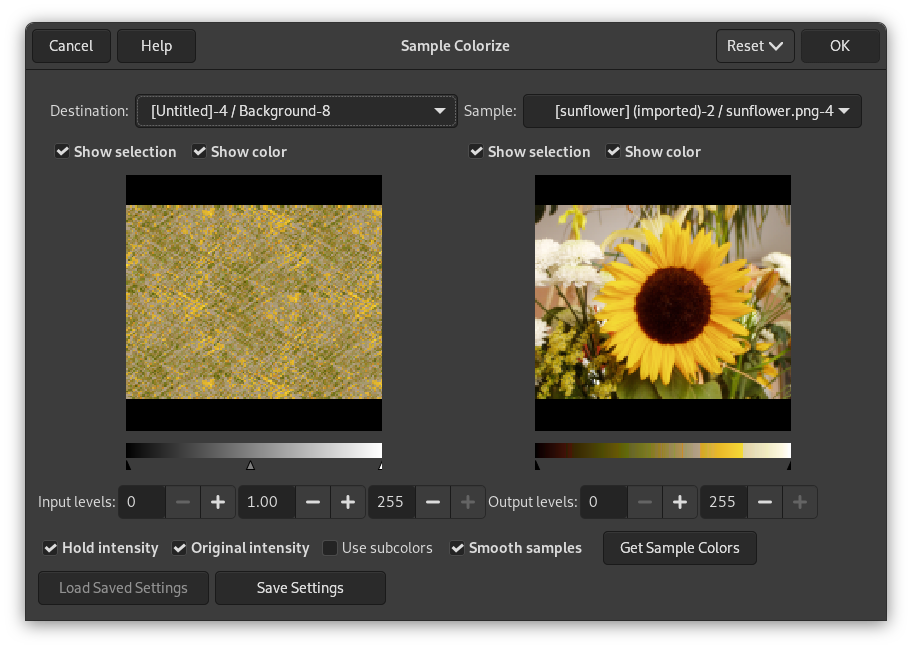This screenshot has width=912, height=649.
Task: Enable the Use subcolors option
Action: (329, 548)
